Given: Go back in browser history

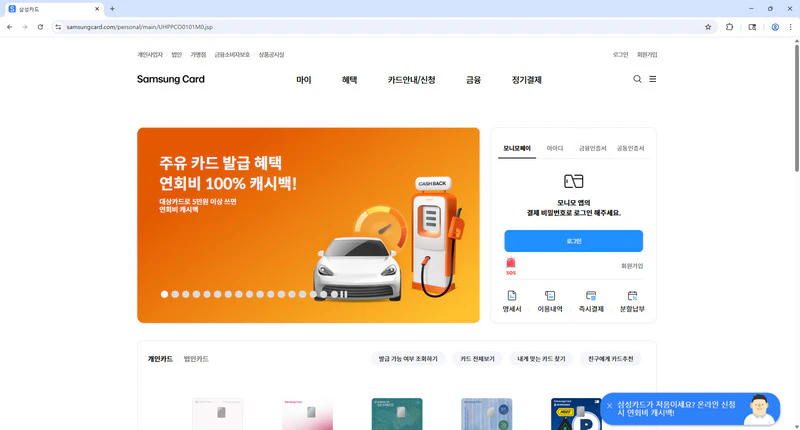Looking at the screenshot, I should [10, 27].
